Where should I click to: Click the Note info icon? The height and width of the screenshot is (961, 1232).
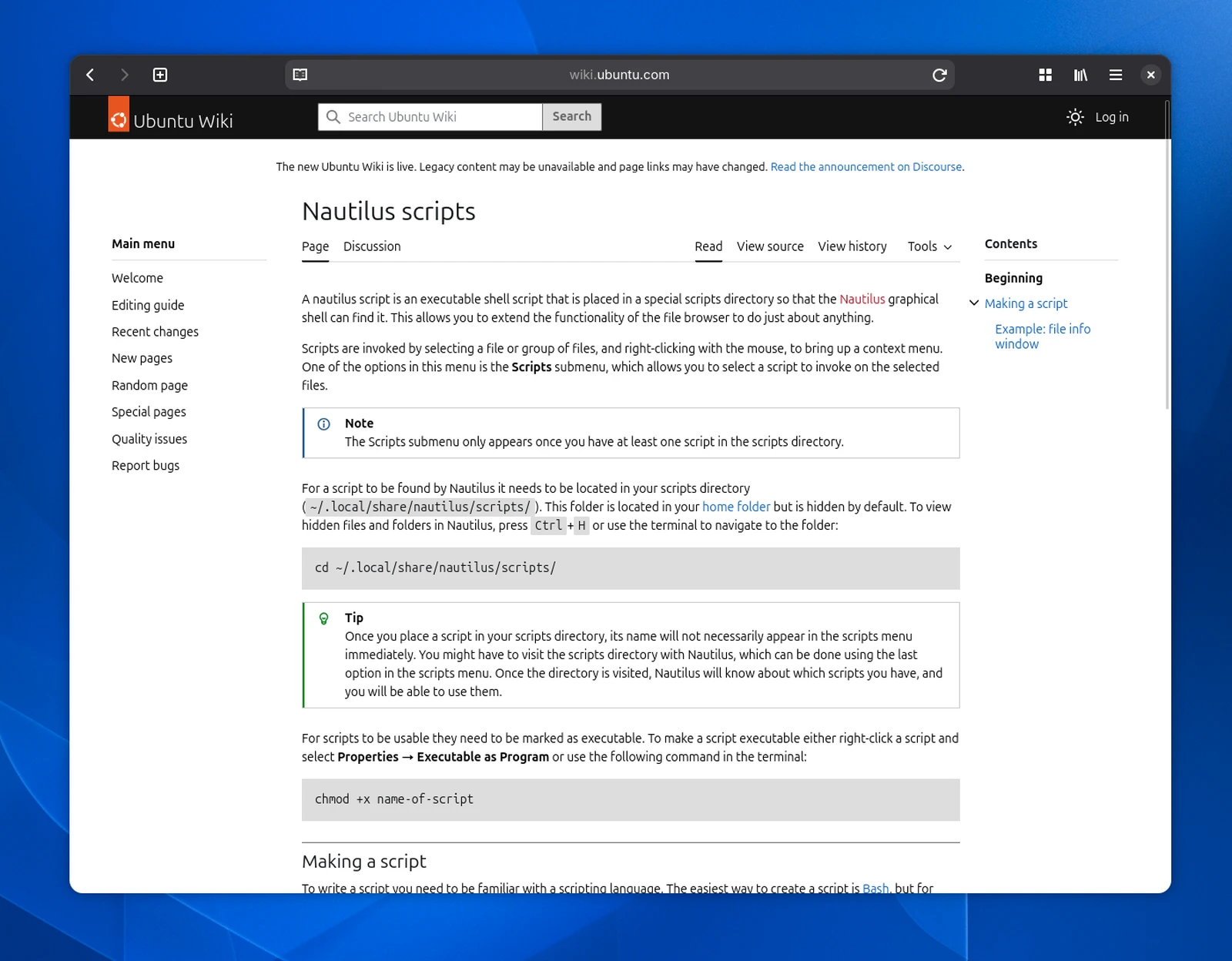324,424
